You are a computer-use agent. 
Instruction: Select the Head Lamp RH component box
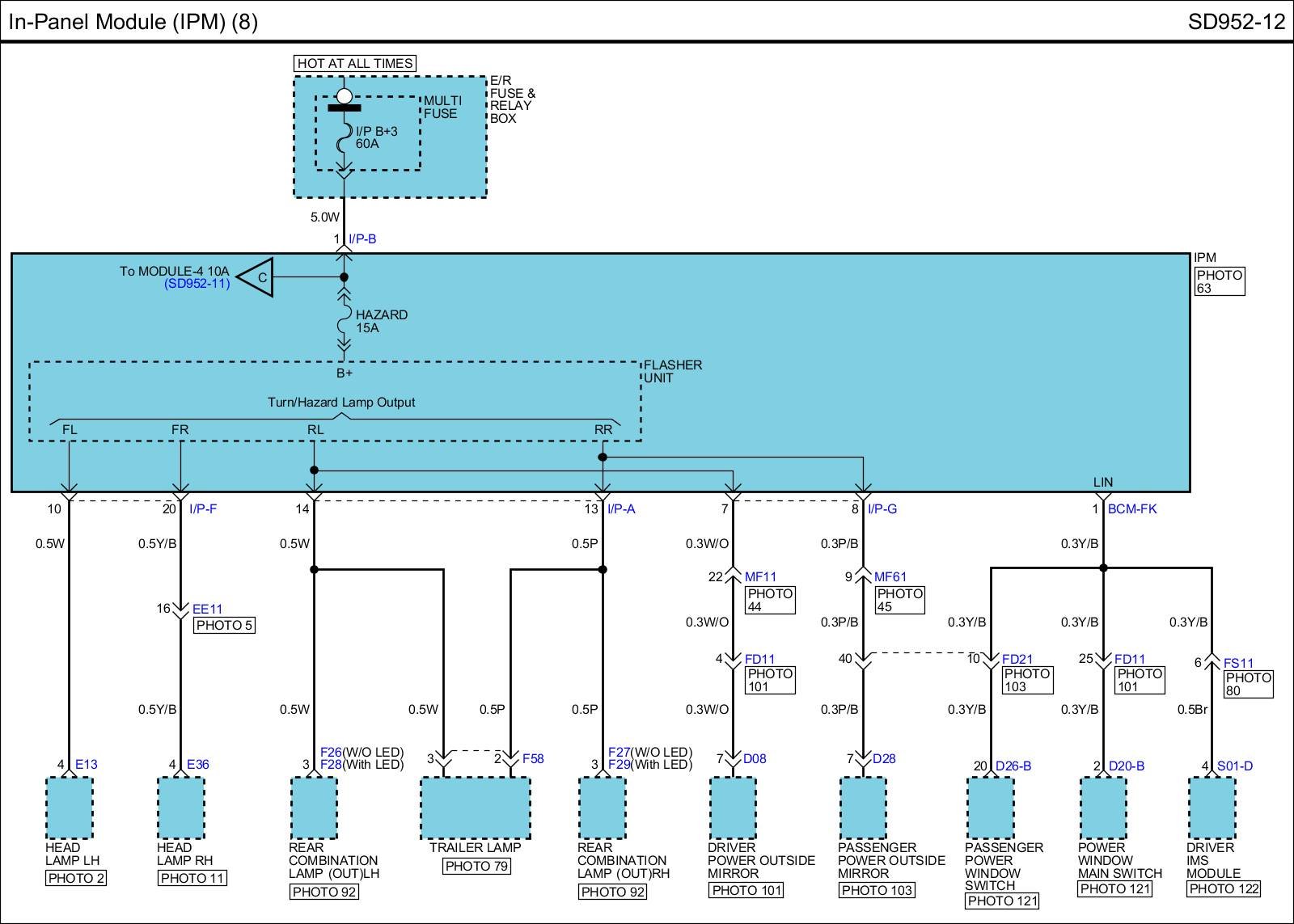[180, 808]
